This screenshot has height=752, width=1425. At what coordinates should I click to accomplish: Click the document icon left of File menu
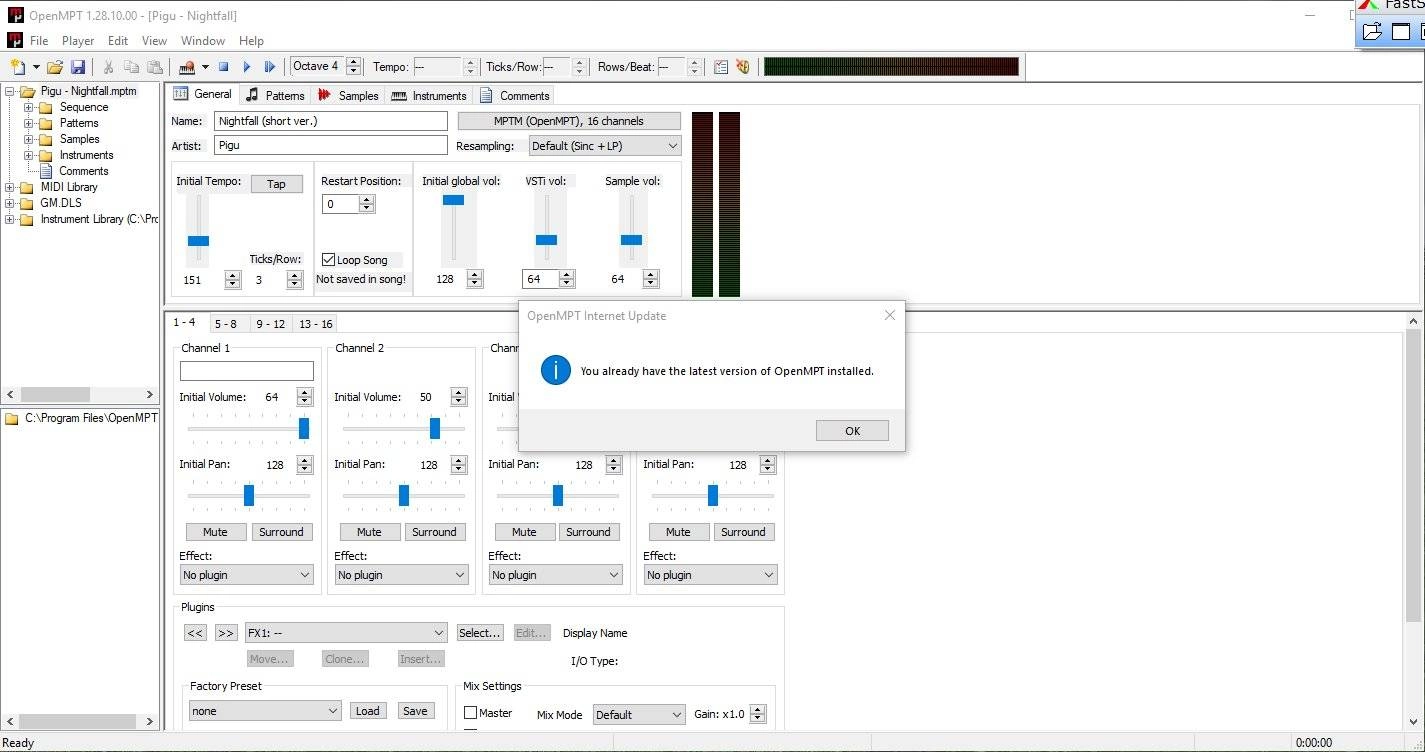[15, 41]
